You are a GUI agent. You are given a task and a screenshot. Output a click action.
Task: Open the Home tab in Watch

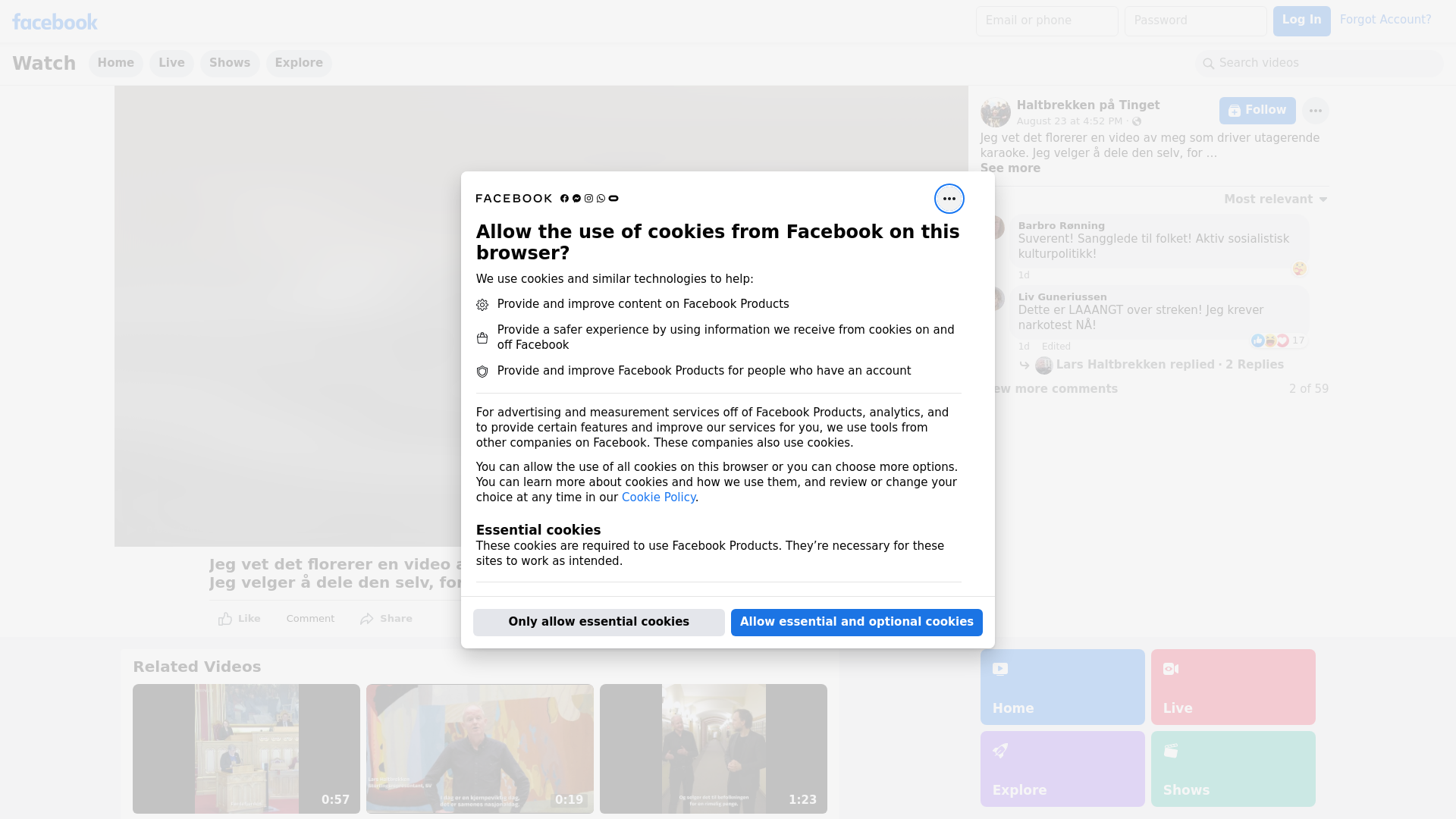click(x=115, y=63)
